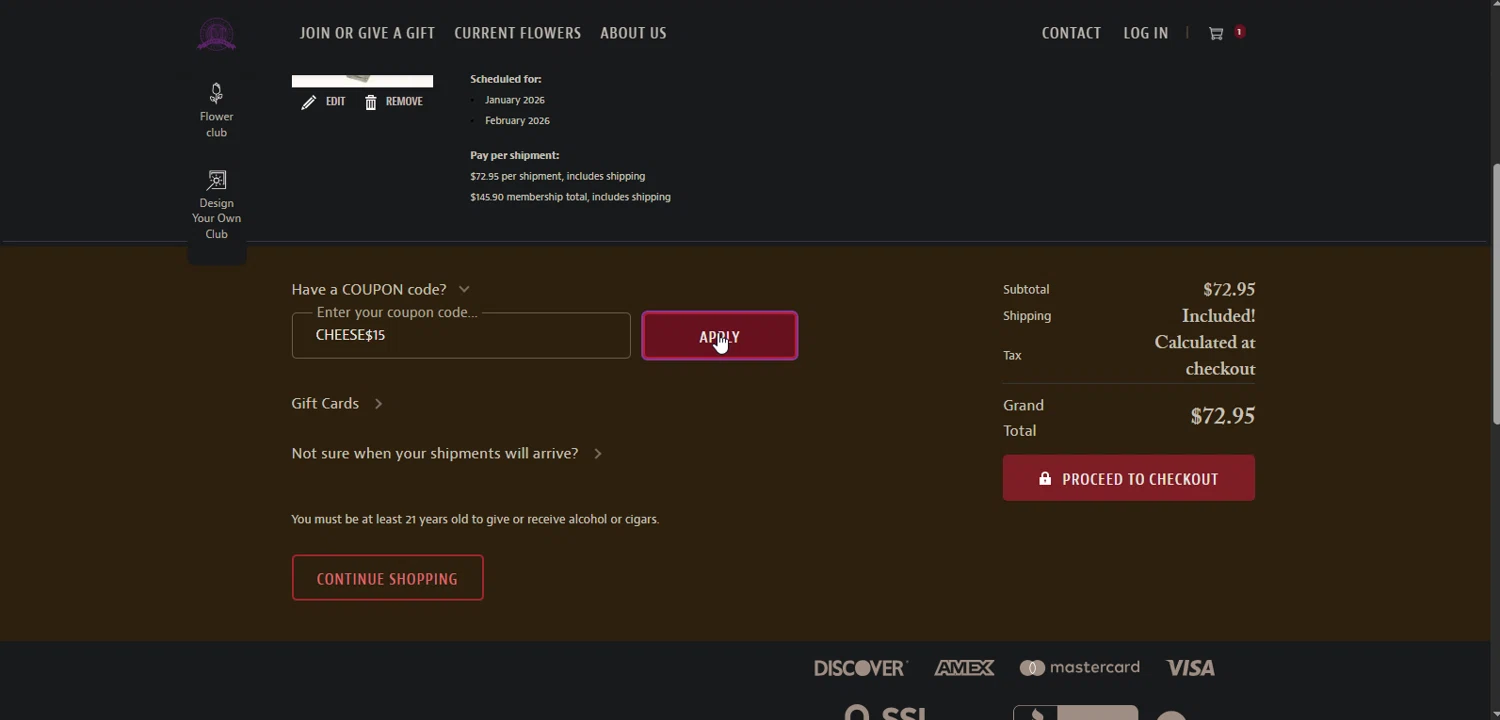Click the Visa payment logo

(1190, 668)
